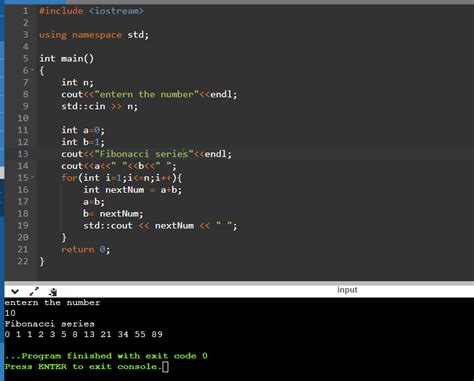Click the number 13 in console output
Viewport: 474px width, 381px height.
point(89,334)
